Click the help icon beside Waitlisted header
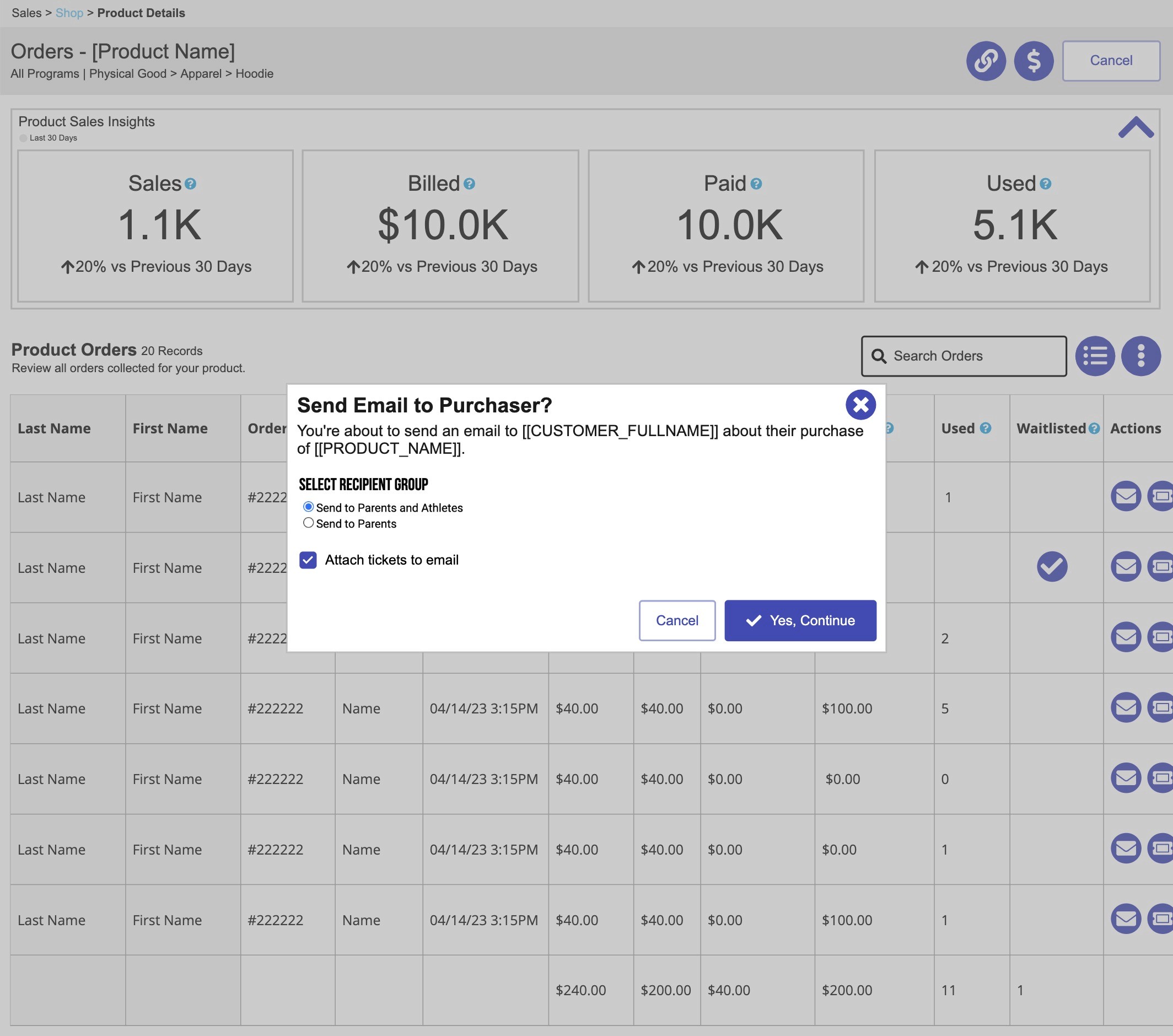 coord(1094,428)
